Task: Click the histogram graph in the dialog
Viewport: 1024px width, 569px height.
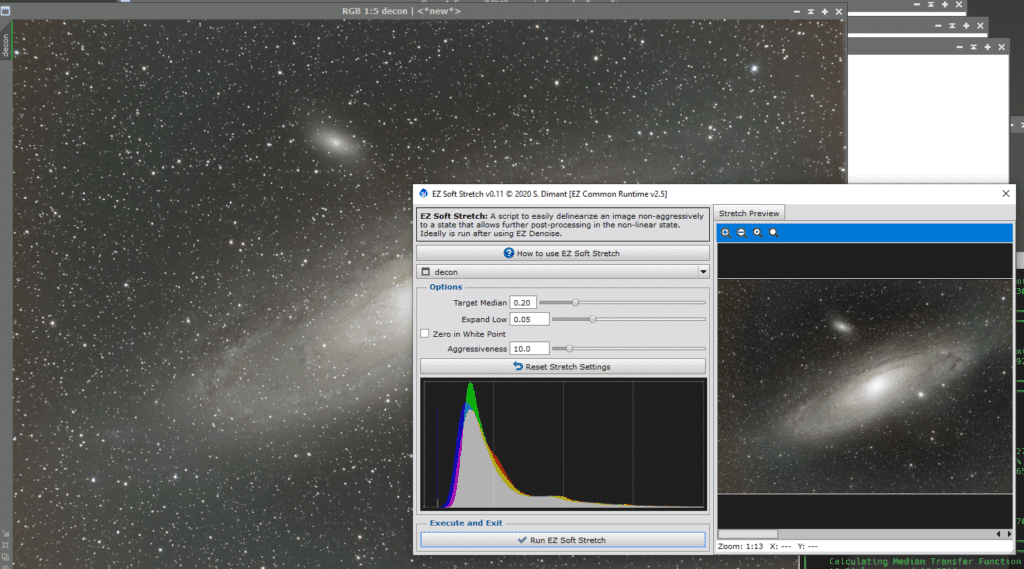Action: coord(563,444)
